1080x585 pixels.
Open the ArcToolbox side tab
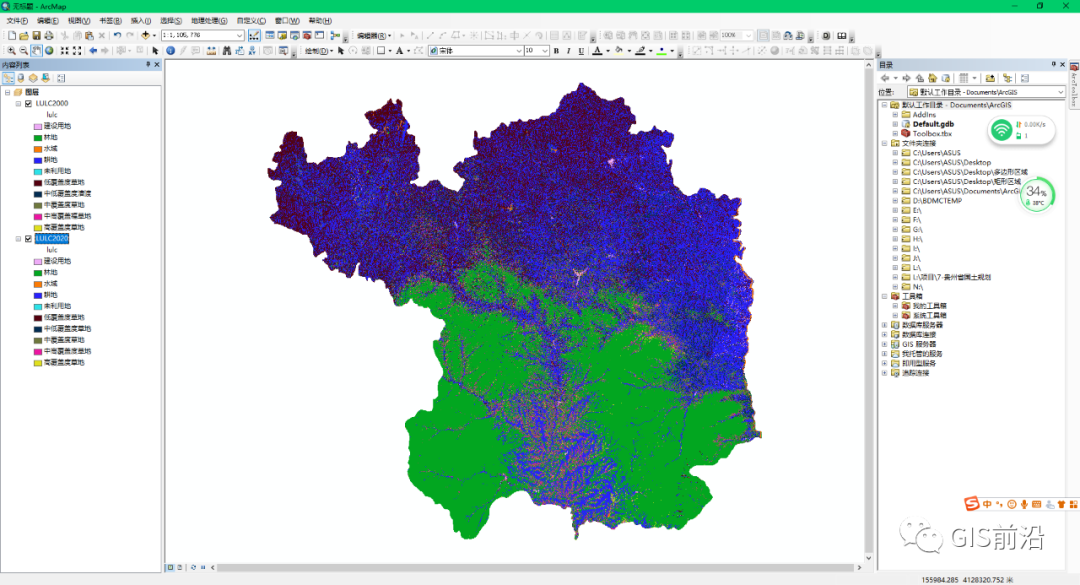[x=1074, y=87]
